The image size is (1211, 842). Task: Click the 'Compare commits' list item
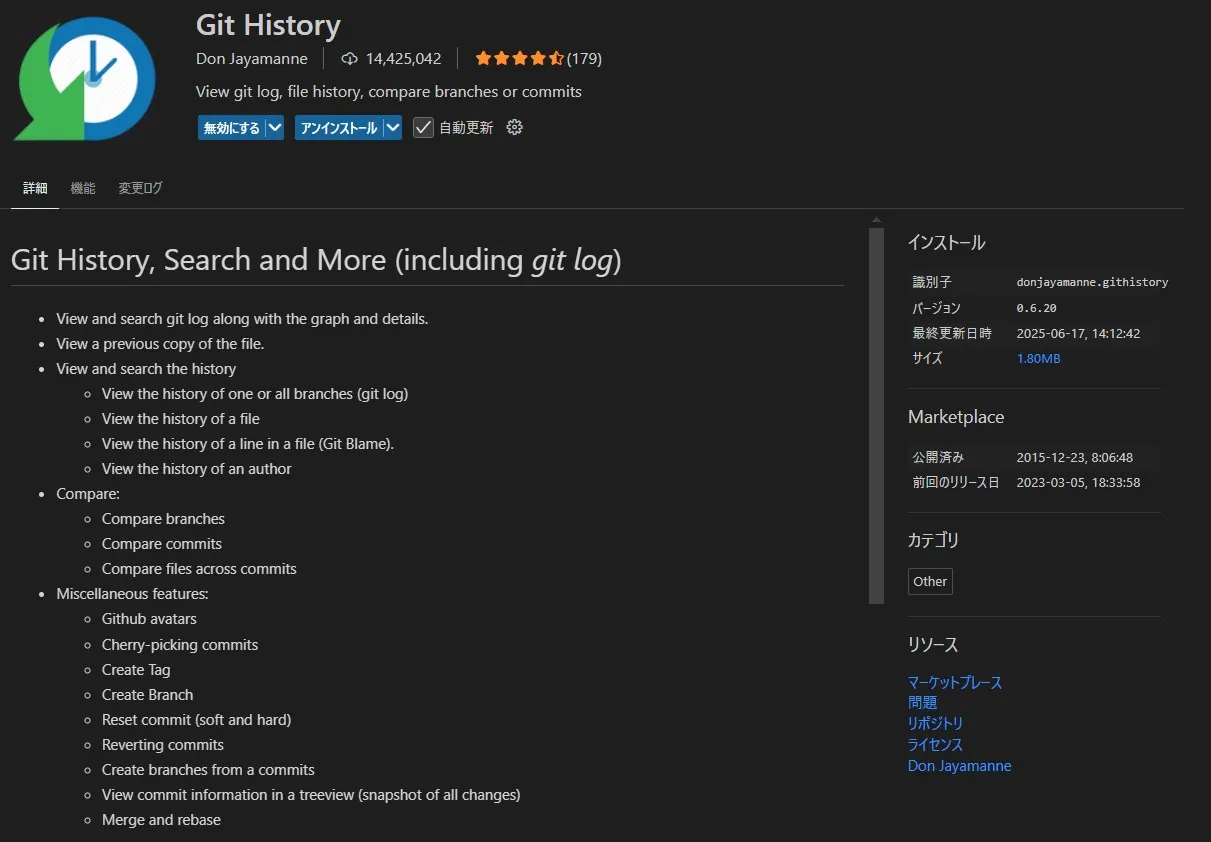click(x=162, y=544)
